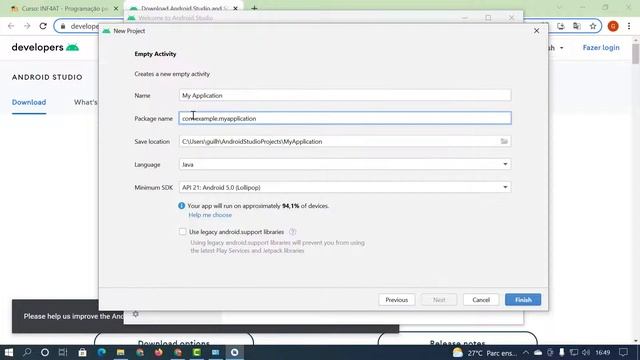Click Fazer login on developers site

(601, 48)
